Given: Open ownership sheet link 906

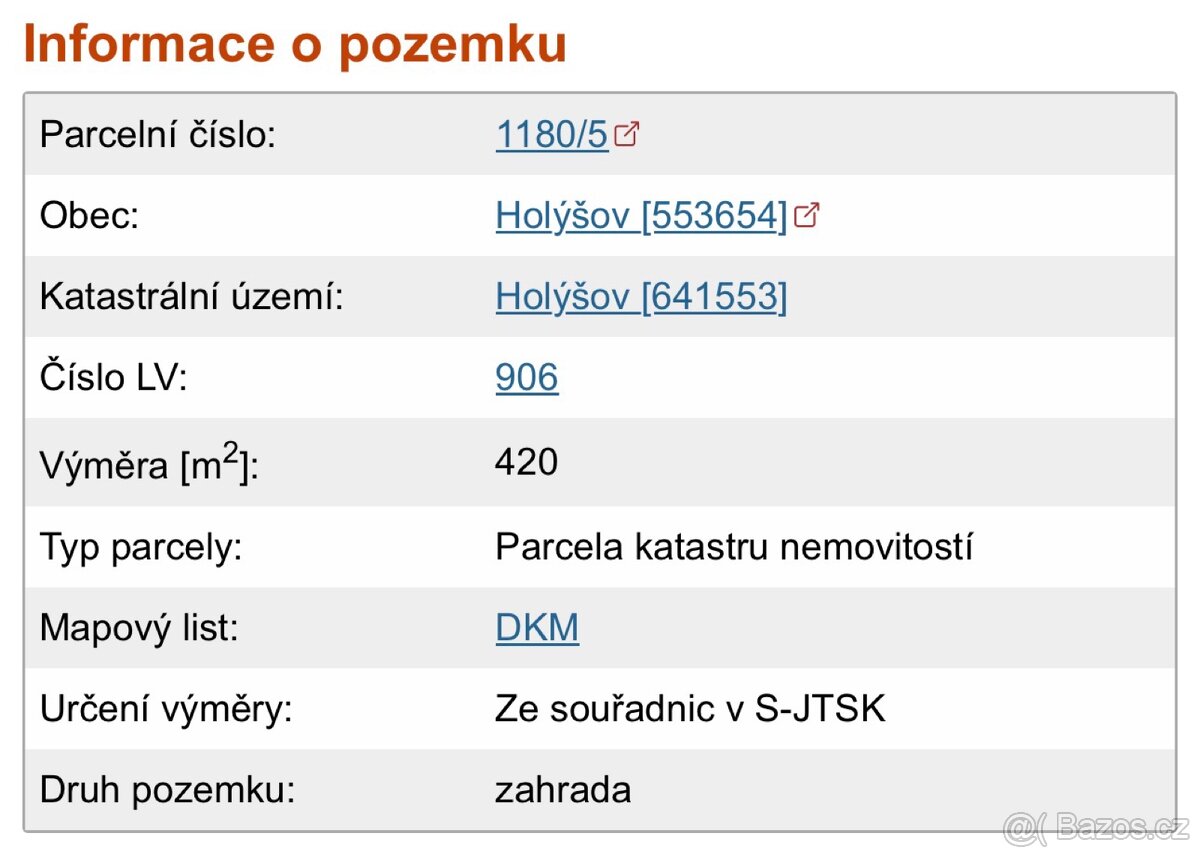Looking at the screenshot, I should pyautogui.click(x=527, y=378).
